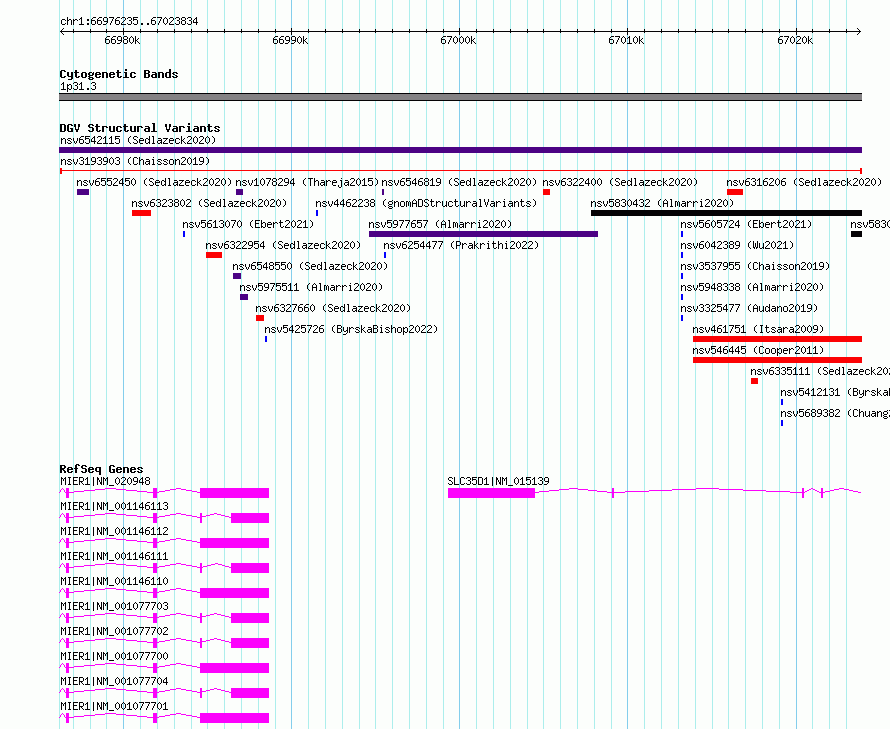Click the 67010k ruler position
The height and width of the screenshot is (729, 890).
click(626, 40)
